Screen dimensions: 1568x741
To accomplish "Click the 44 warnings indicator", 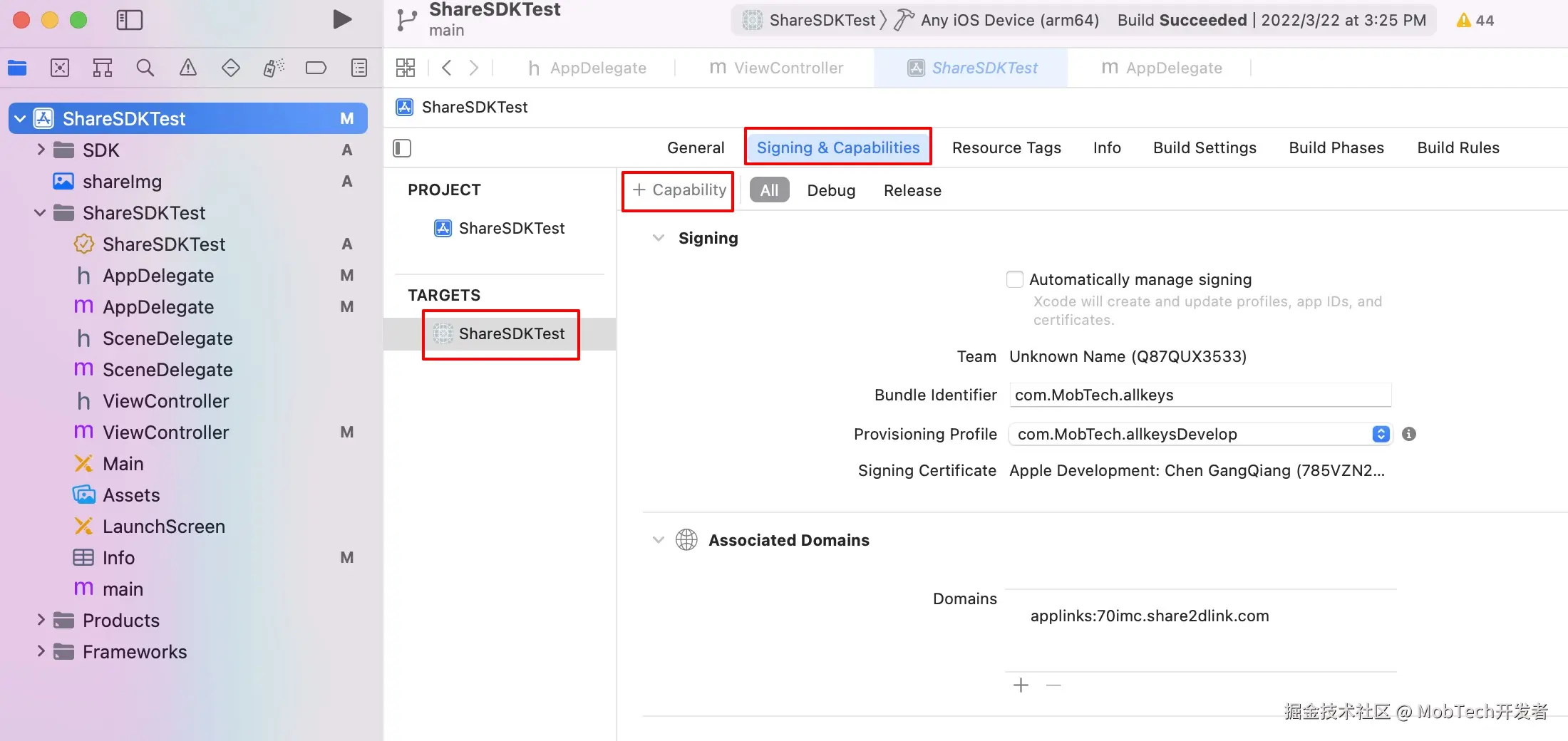I will pyautogui.click(x=1475, y=20).
